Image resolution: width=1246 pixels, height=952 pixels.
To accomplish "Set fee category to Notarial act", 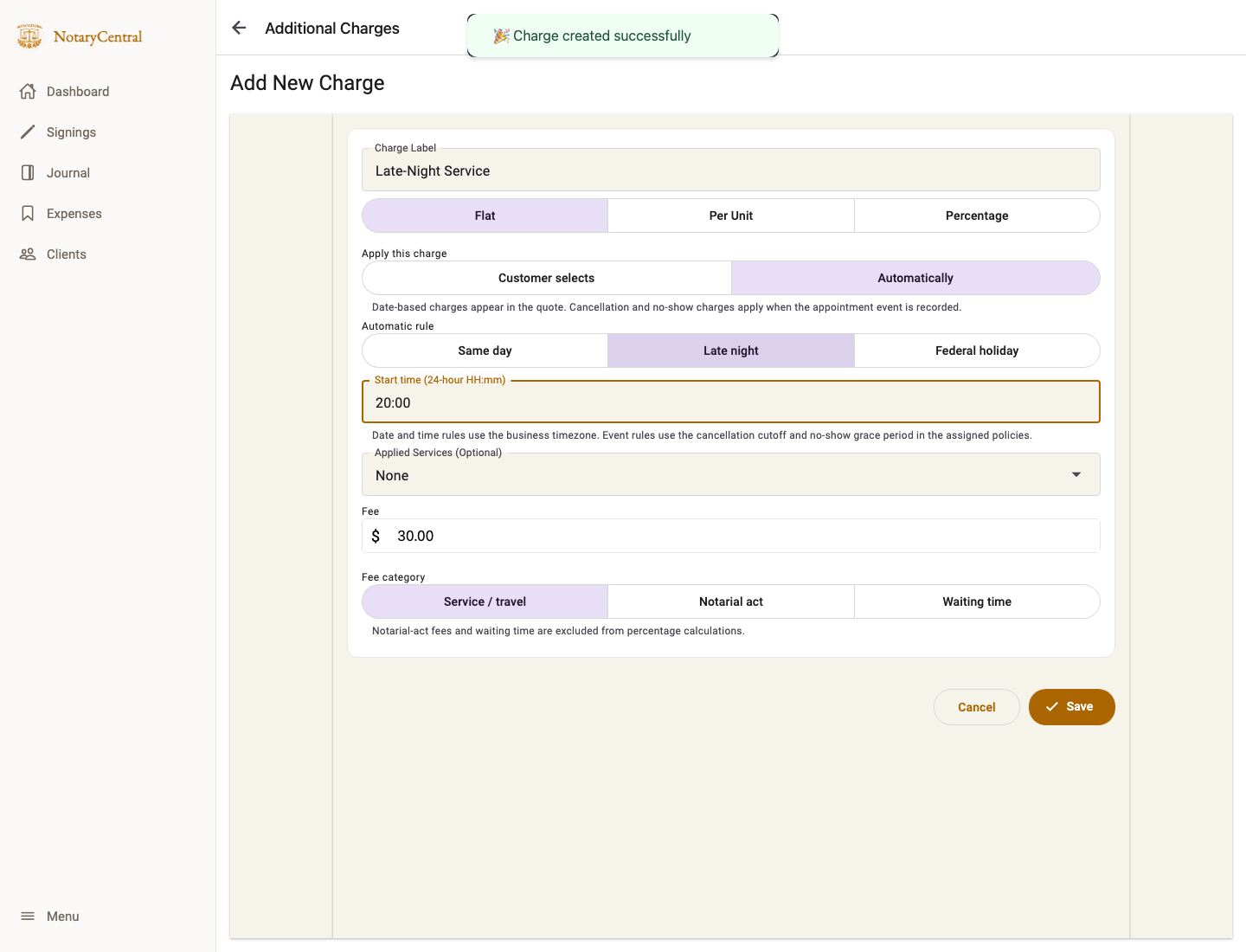I will (x=731, y=601).
